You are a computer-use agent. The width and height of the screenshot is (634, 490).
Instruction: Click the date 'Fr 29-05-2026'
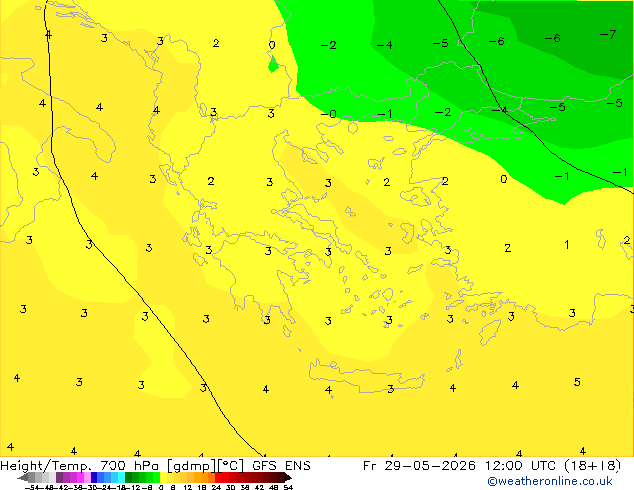click(419, 466)
